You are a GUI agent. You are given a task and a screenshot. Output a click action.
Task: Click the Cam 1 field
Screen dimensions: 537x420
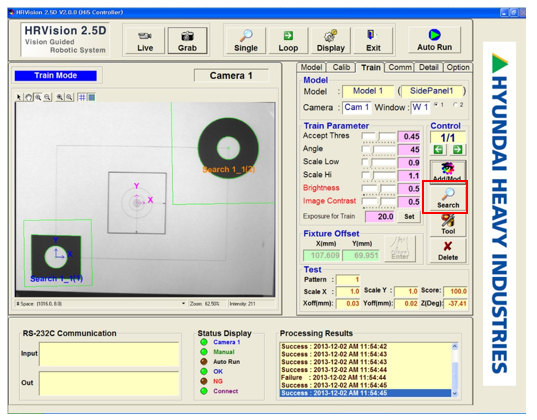click(x=357, y=108)
